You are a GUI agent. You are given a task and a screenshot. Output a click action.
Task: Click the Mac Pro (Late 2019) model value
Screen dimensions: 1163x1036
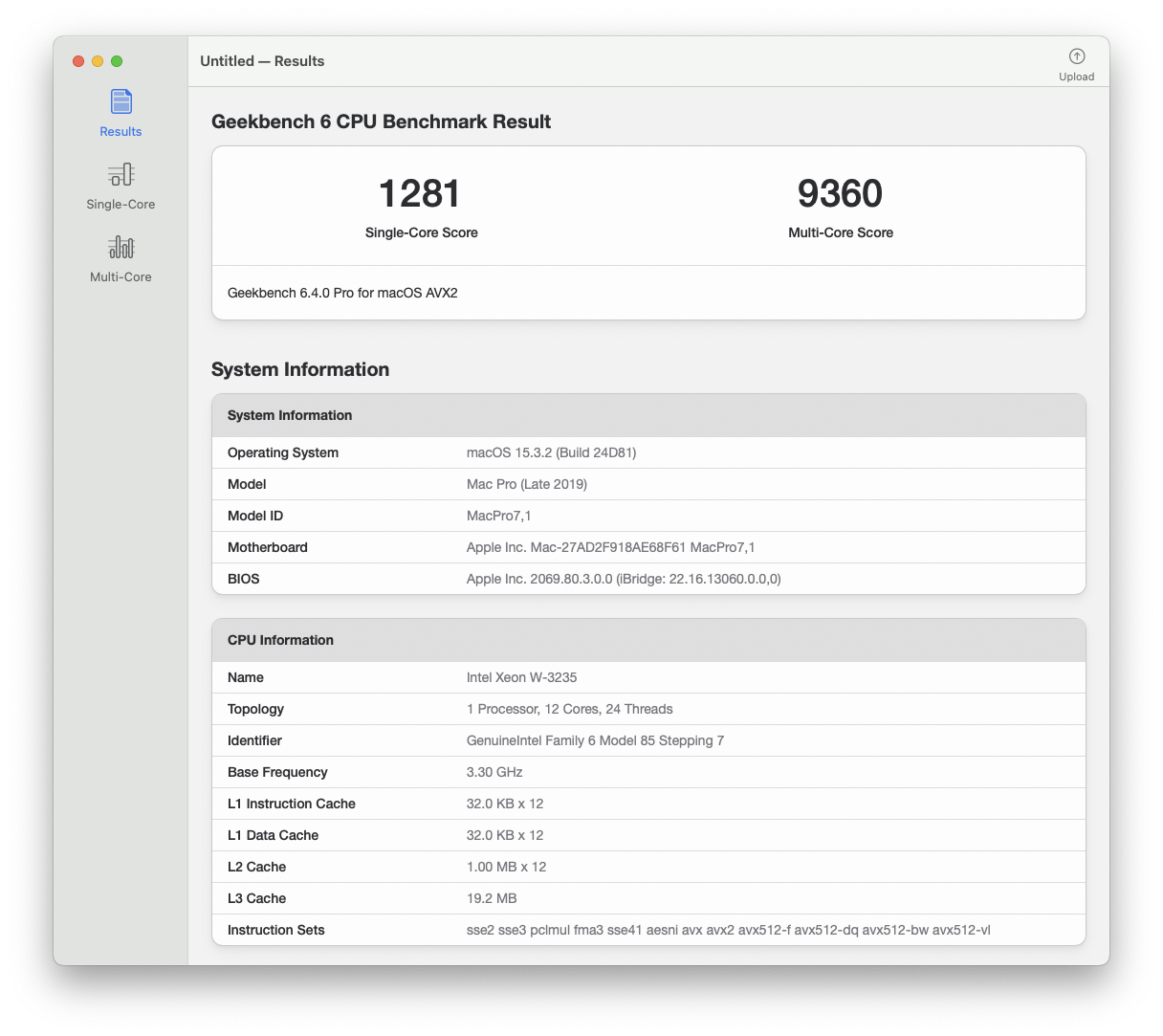click(x=526, y=484)
